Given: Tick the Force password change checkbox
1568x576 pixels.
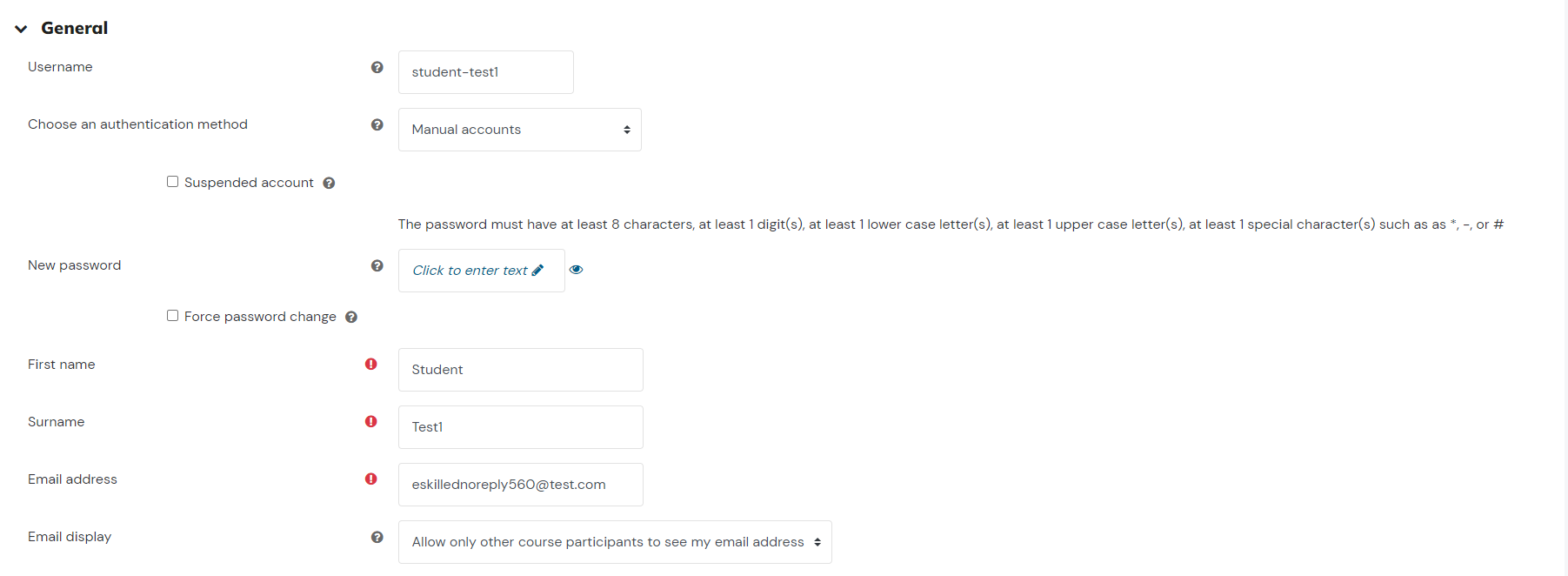Looking at the screenshot, I should pos(172,316).
